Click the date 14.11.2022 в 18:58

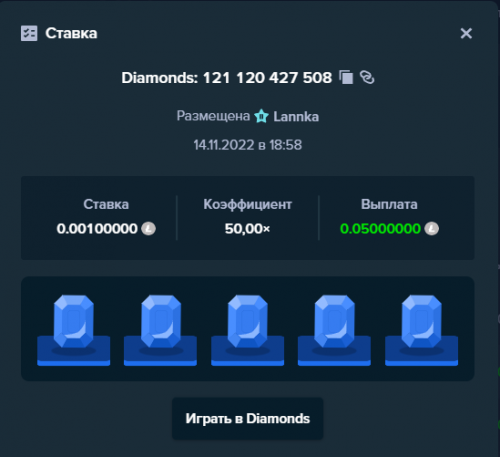click(248, 145)
